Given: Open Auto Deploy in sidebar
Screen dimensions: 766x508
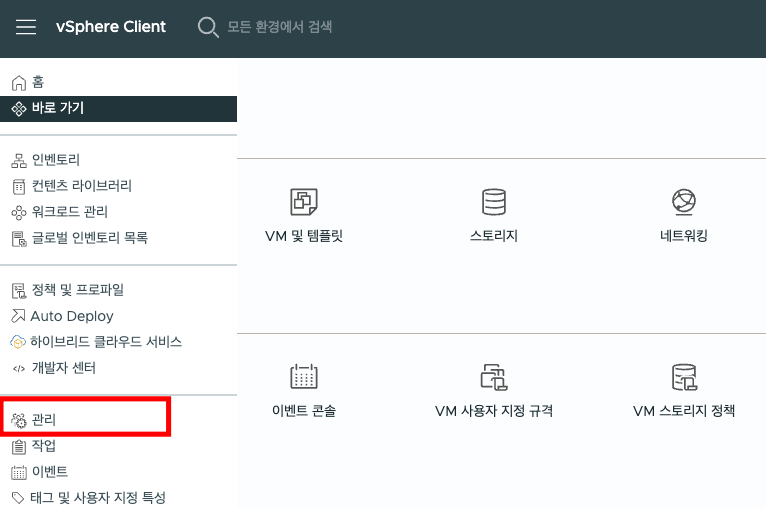Looking at the screenshot, I should point(72,316).
